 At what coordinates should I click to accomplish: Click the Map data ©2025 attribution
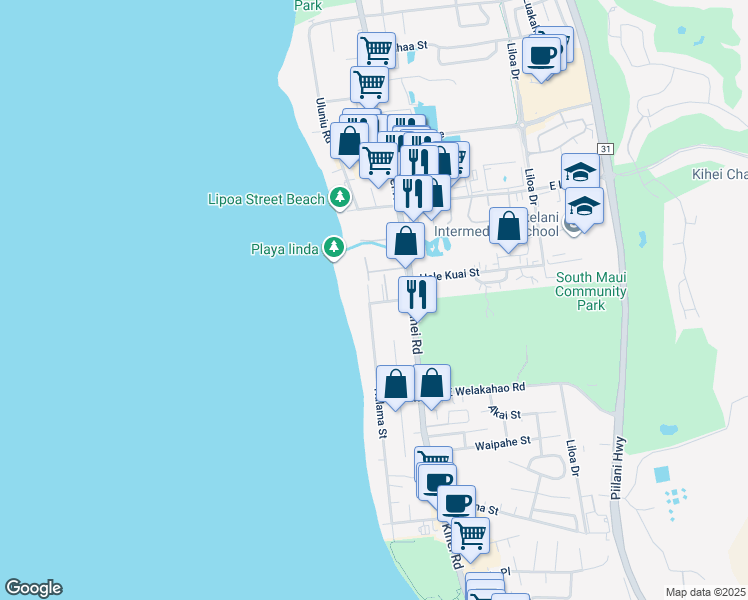coord(706,592)
